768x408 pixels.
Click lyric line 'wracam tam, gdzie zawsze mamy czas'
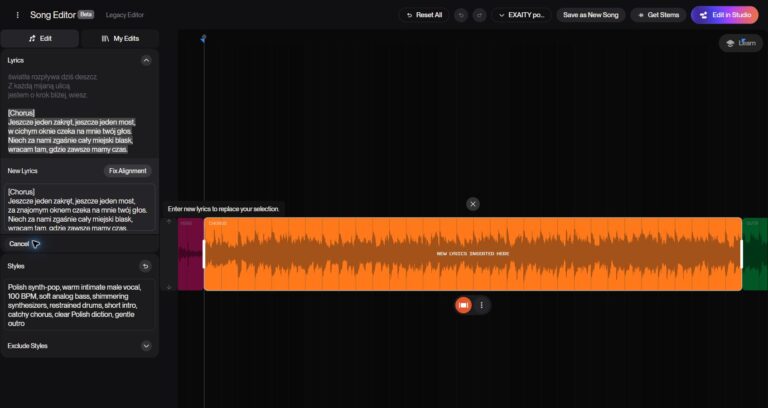click(x=68, y=149)
